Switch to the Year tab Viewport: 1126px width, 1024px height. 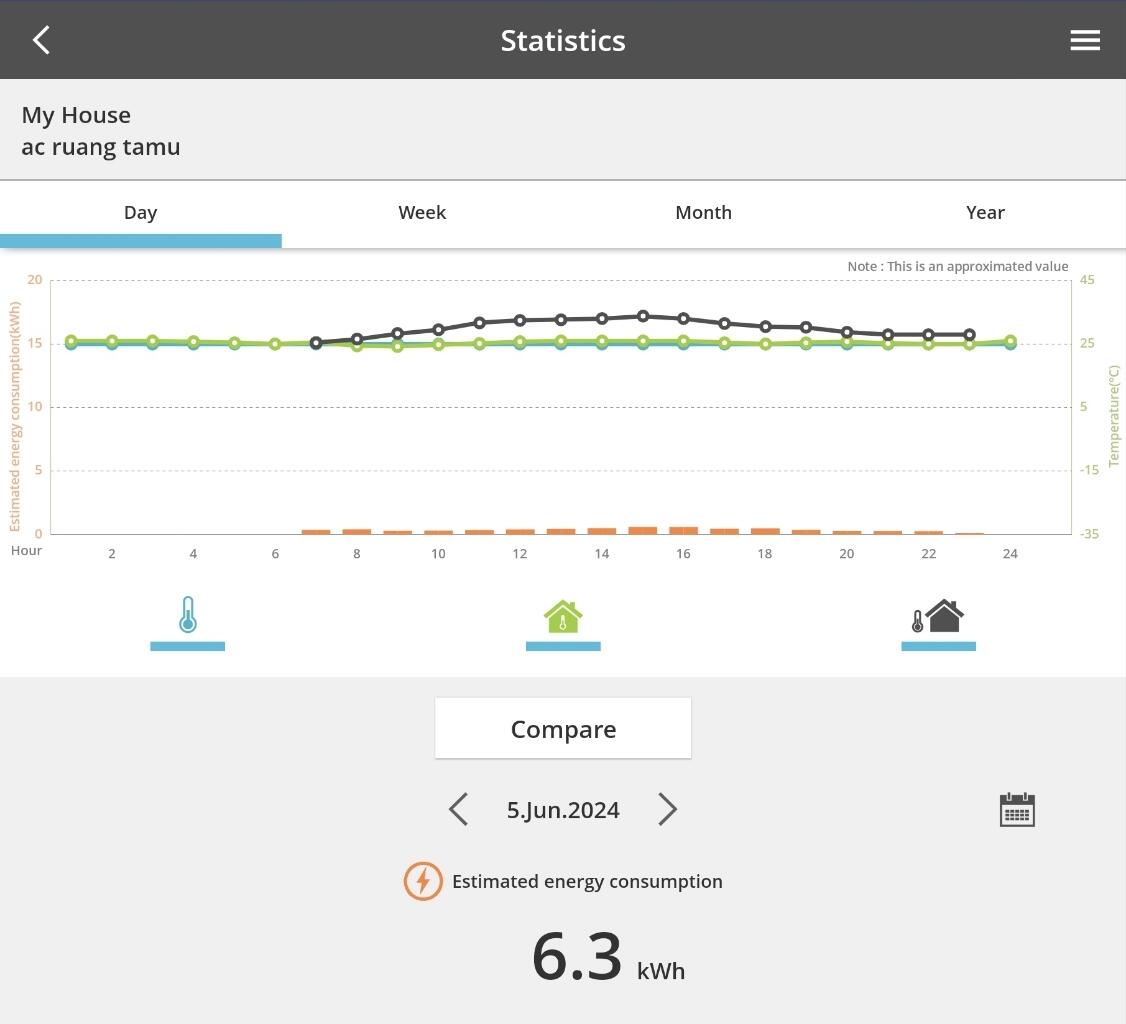pos(985,213)
